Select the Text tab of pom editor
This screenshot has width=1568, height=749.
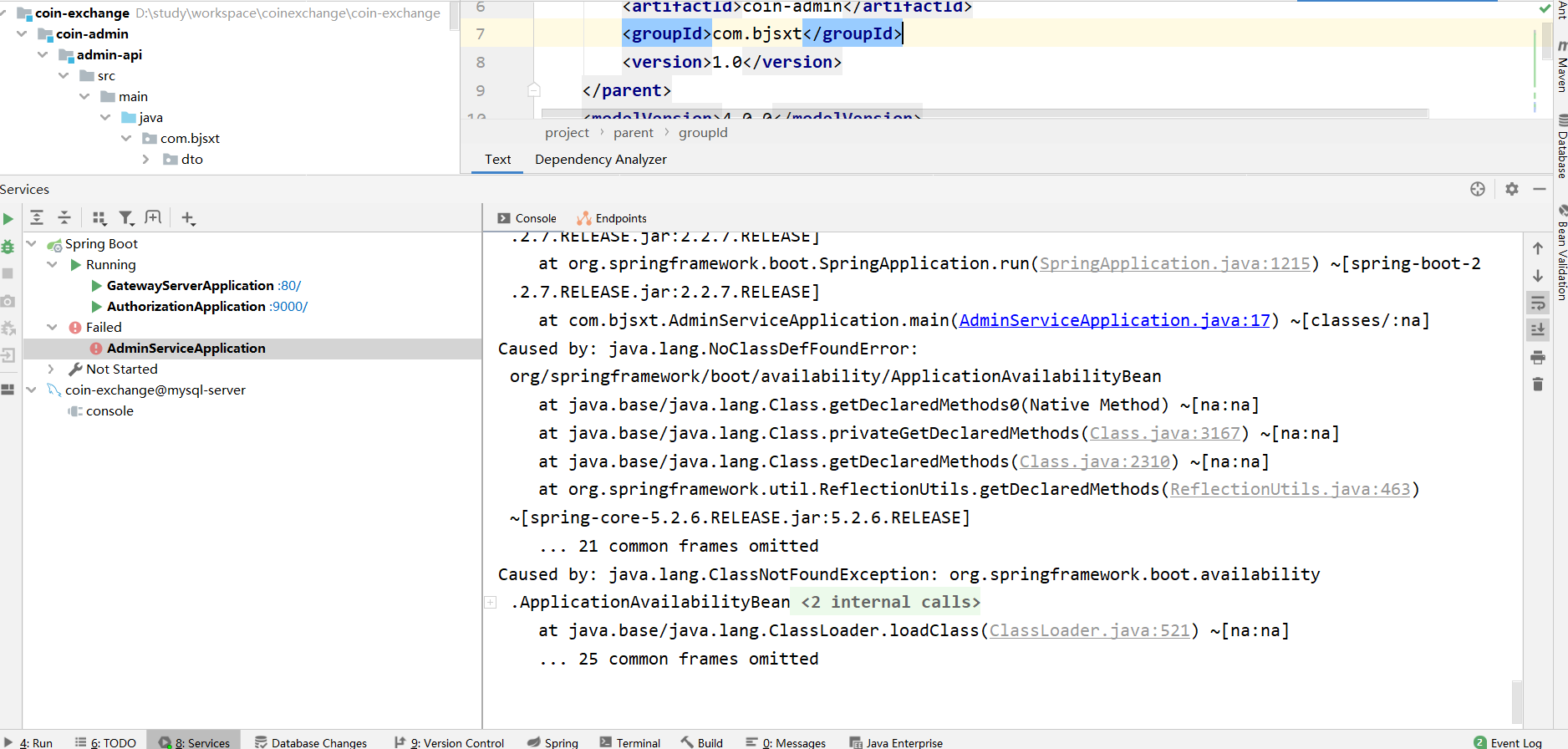[497, 159]
